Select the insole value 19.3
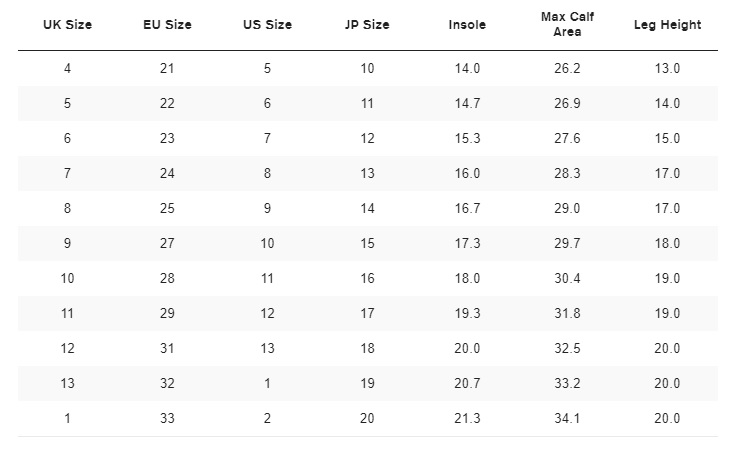739x457 pixels. (x=467, y=313)
